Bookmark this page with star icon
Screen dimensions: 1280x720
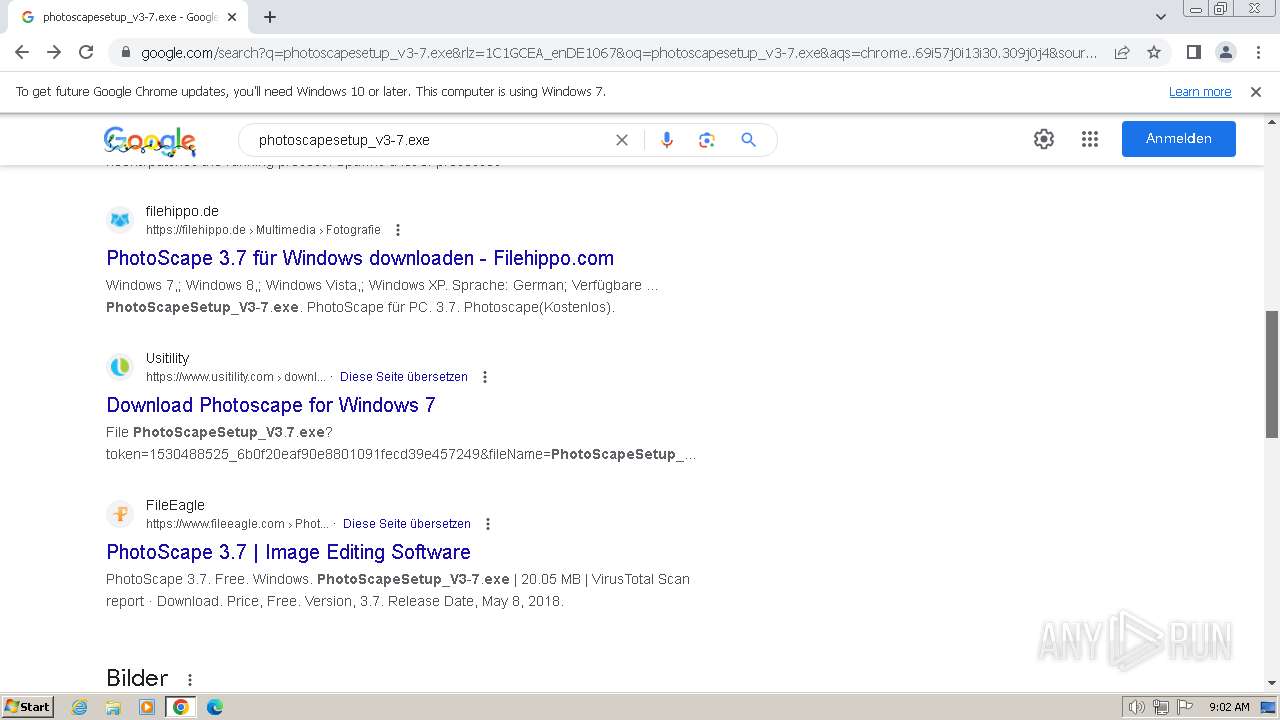click(1154, 52)
